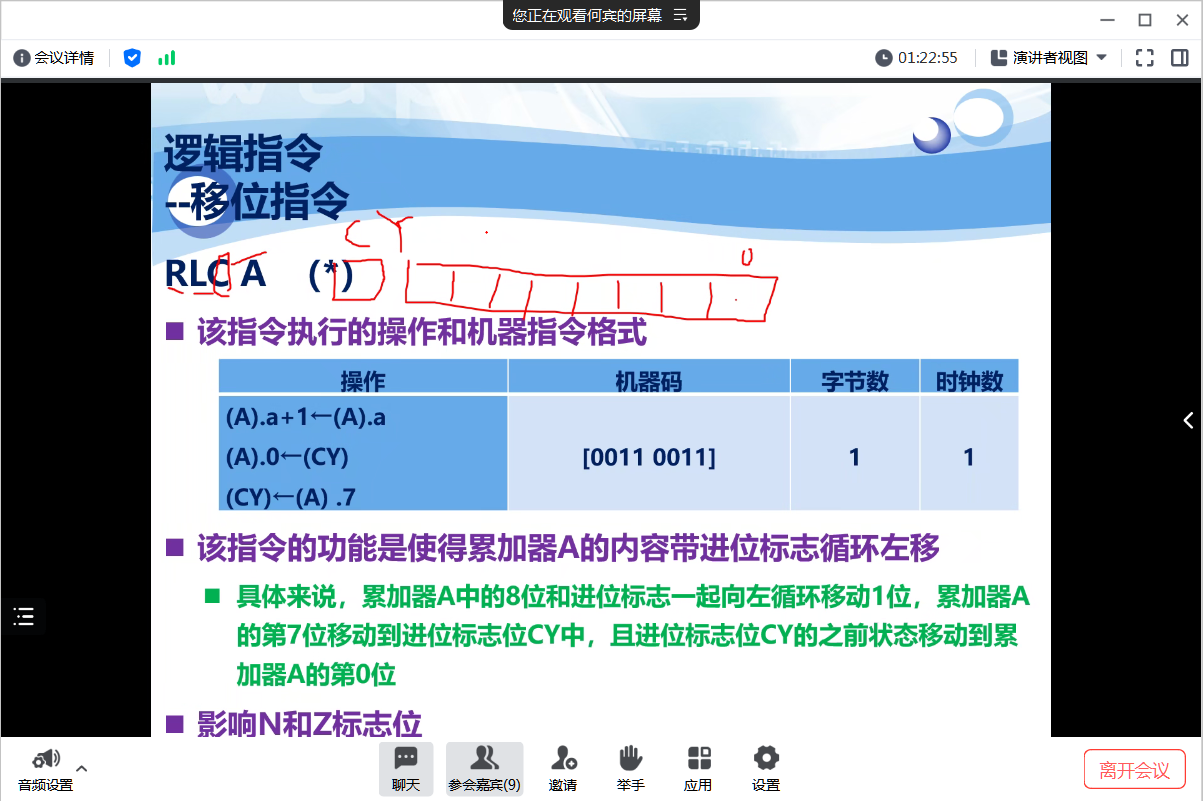Click the (A).0←(CY) operation line
This screenshot has width=1203, height=801.
click(288, 457)
